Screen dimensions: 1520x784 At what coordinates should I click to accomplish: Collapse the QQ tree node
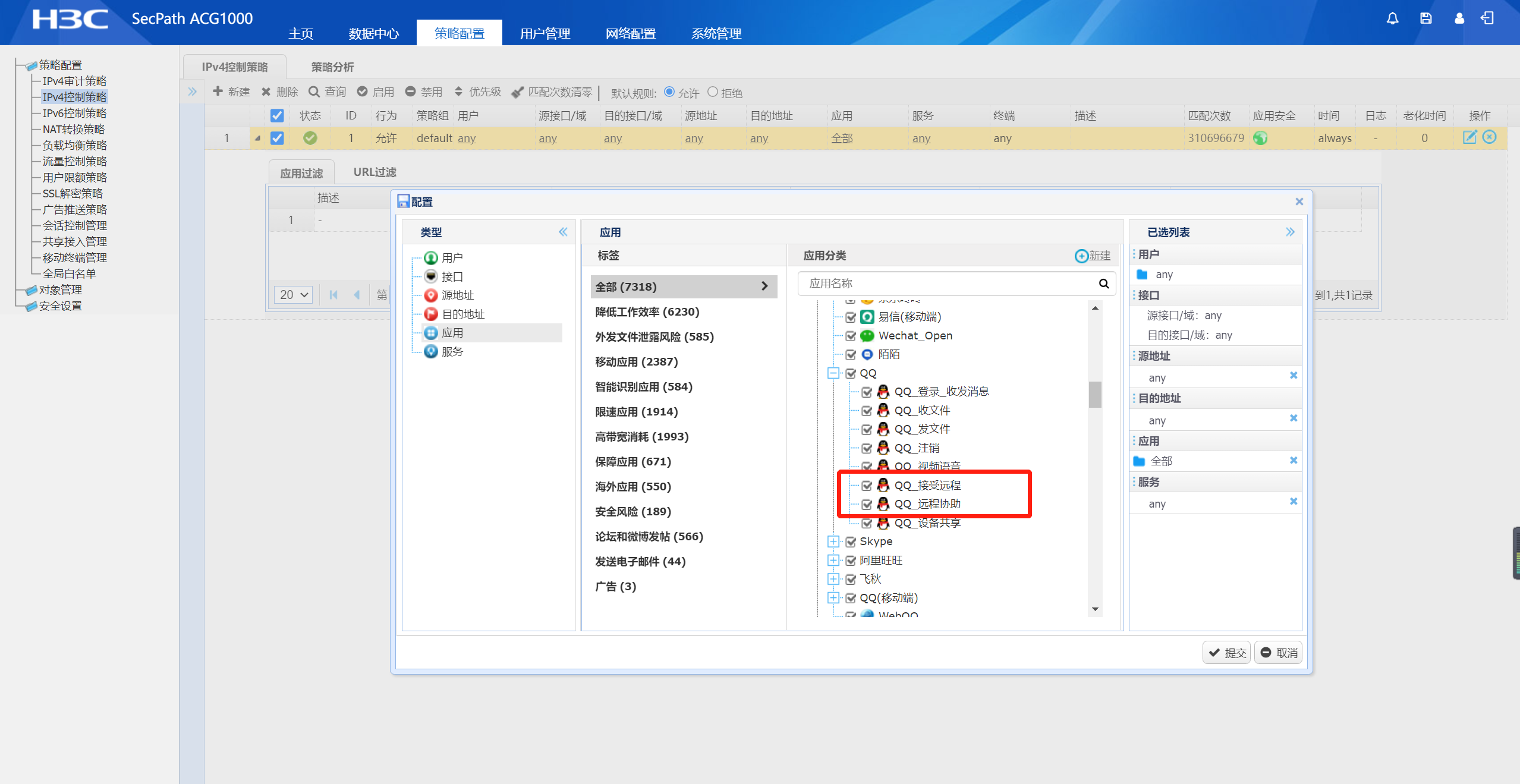click(x=833, y=373)
